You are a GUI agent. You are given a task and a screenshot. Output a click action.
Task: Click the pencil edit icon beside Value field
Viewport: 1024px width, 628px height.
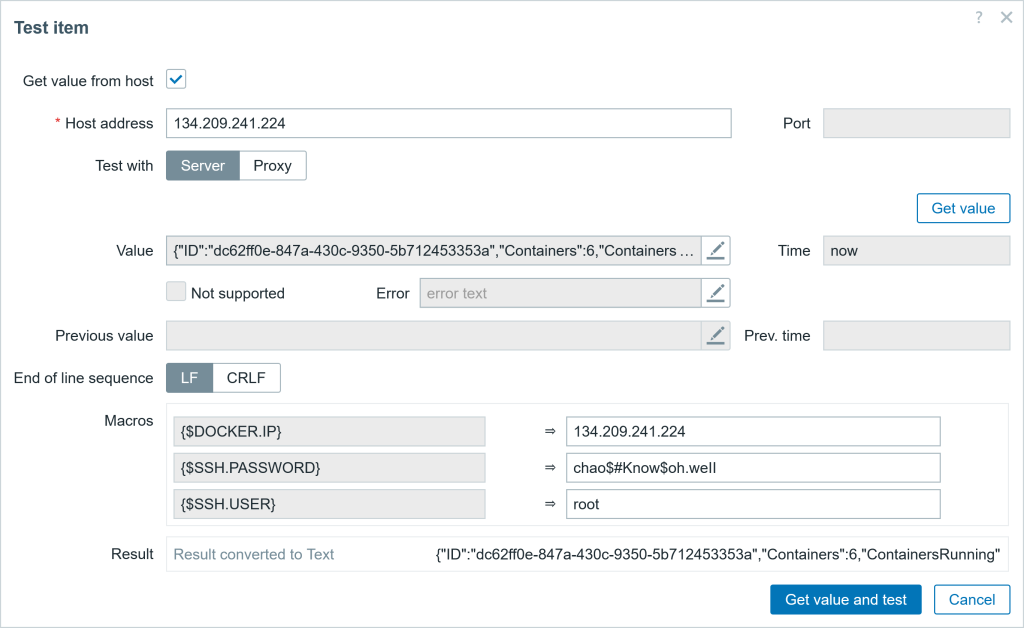tap(715, 251)
